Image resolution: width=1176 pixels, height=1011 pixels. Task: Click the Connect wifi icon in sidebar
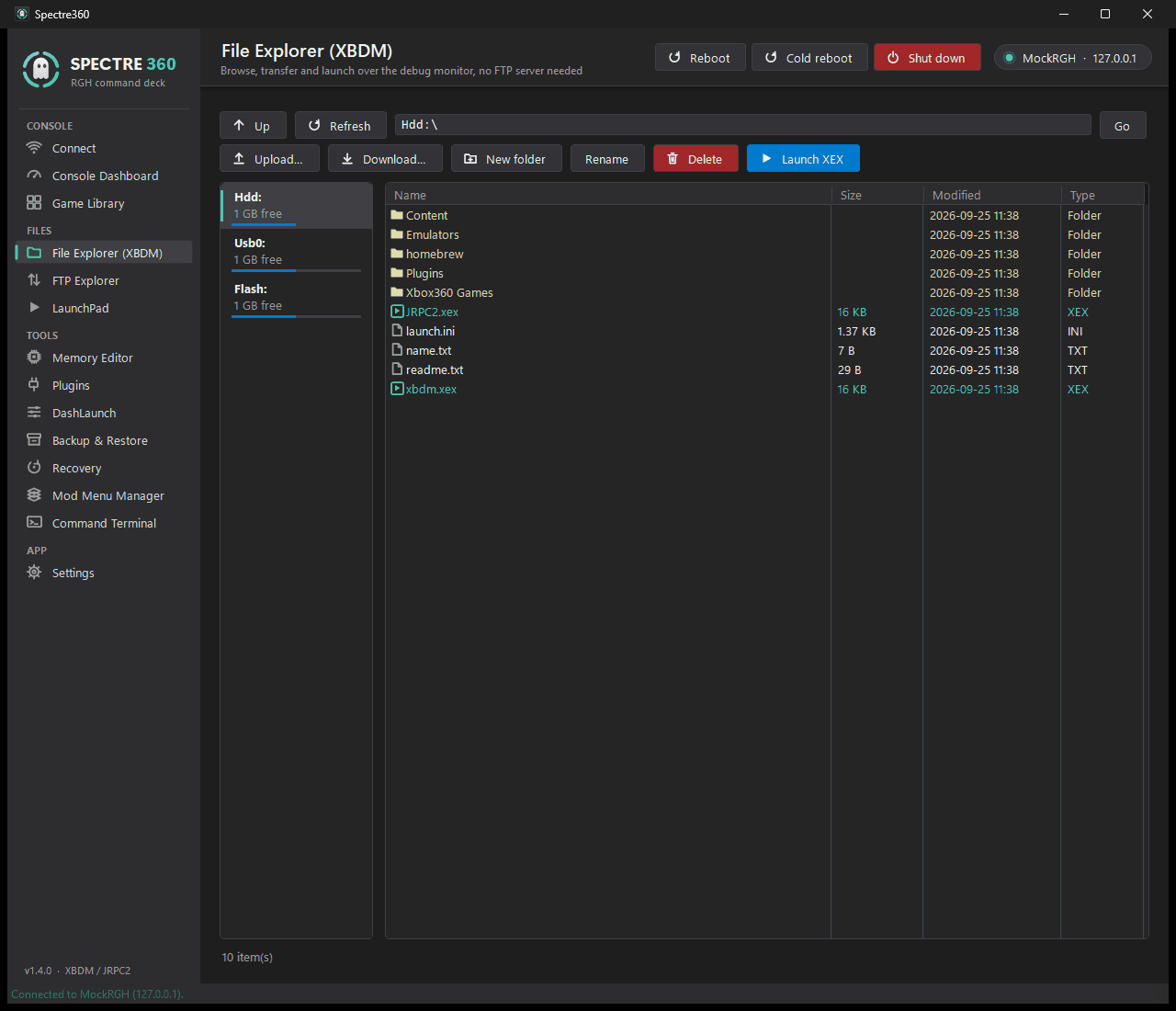pyautogui.click(x=34, y=148)
